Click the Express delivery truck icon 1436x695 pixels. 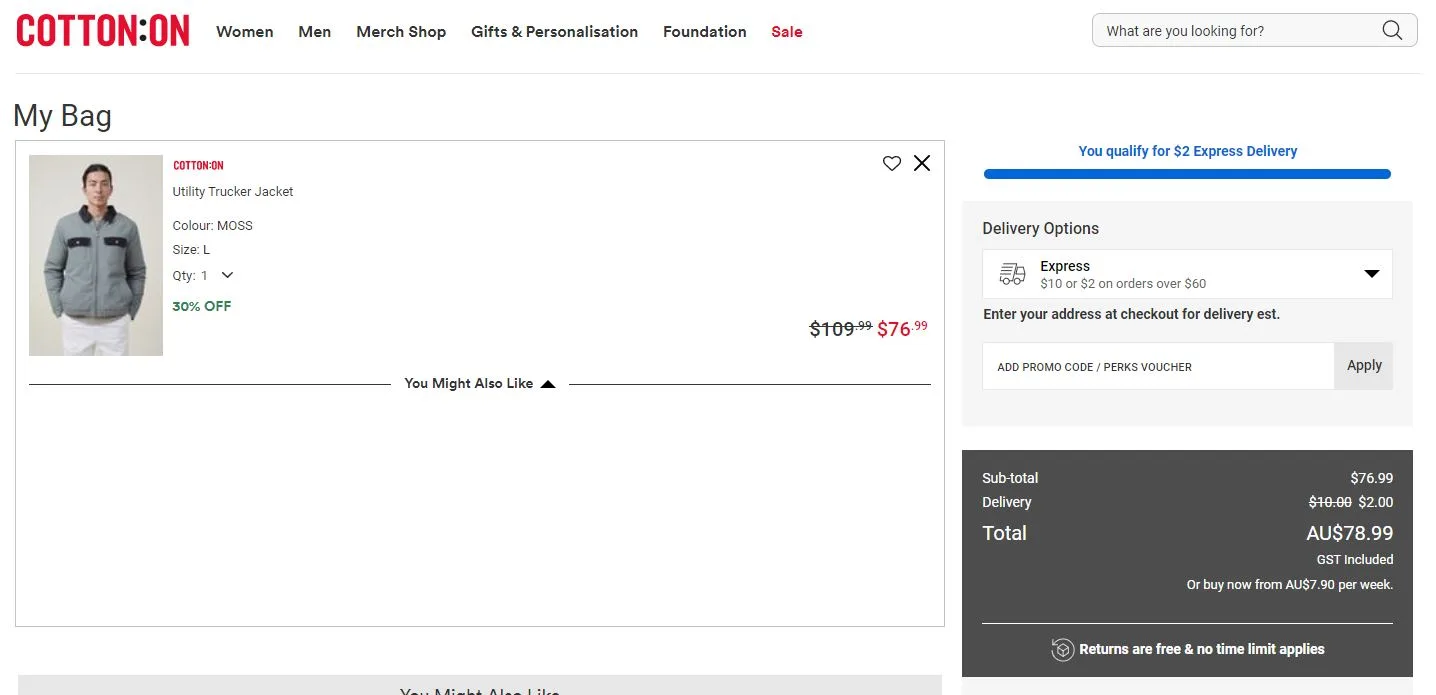tap(1012, 274)
